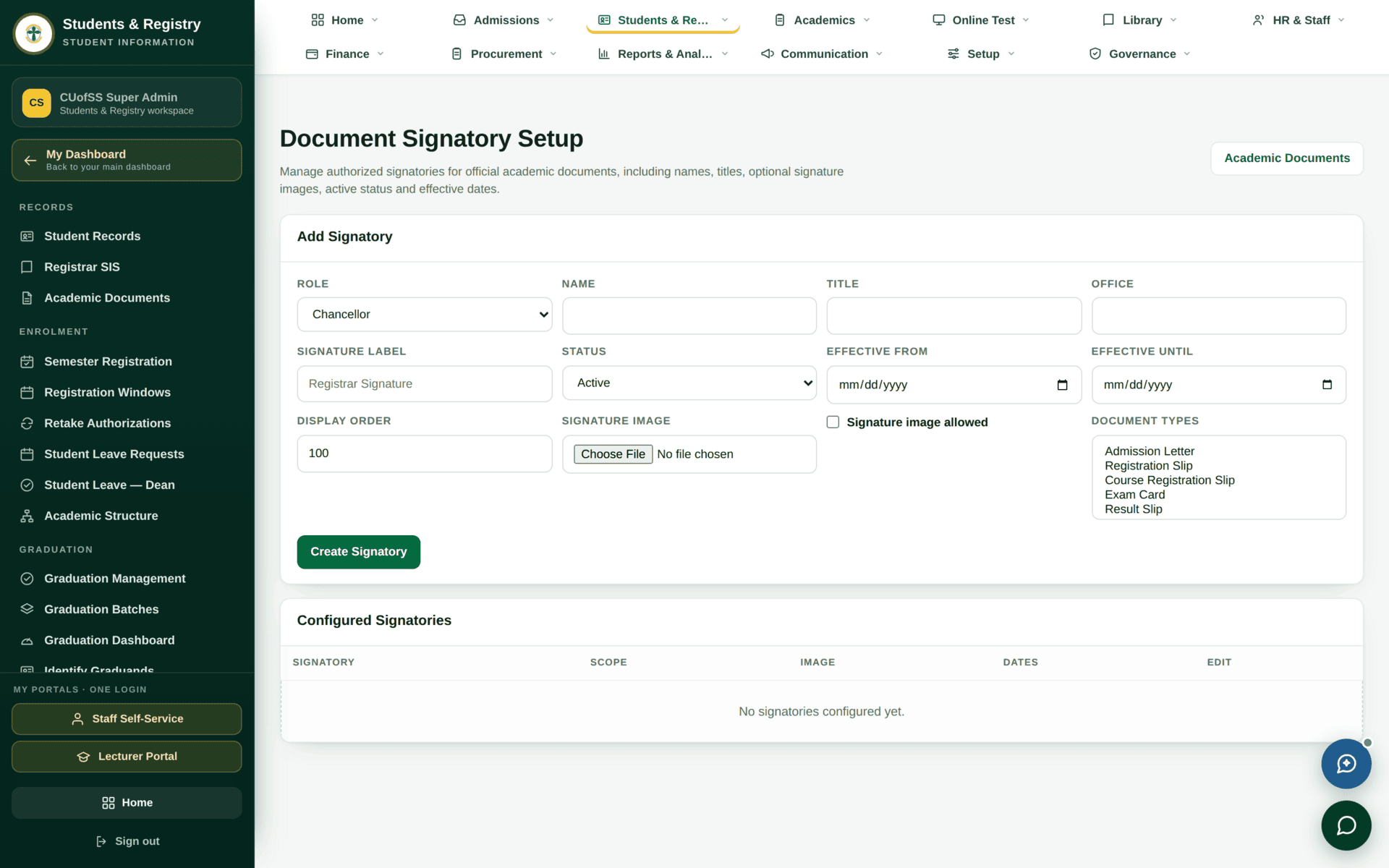Click the university crest logo

(33, 33)
